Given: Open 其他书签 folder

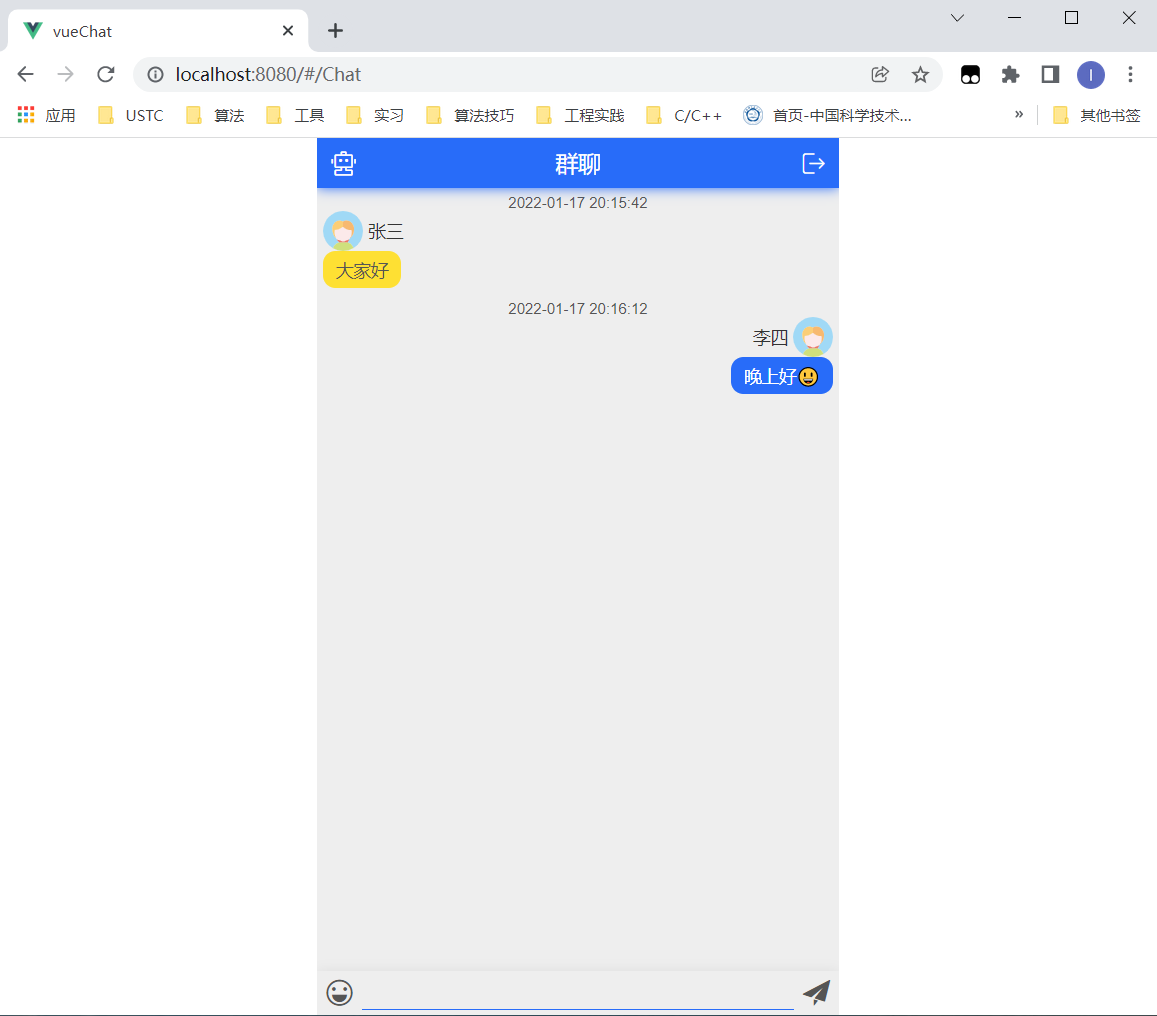Looking at the screenshot, I should tap(1096, 115).
